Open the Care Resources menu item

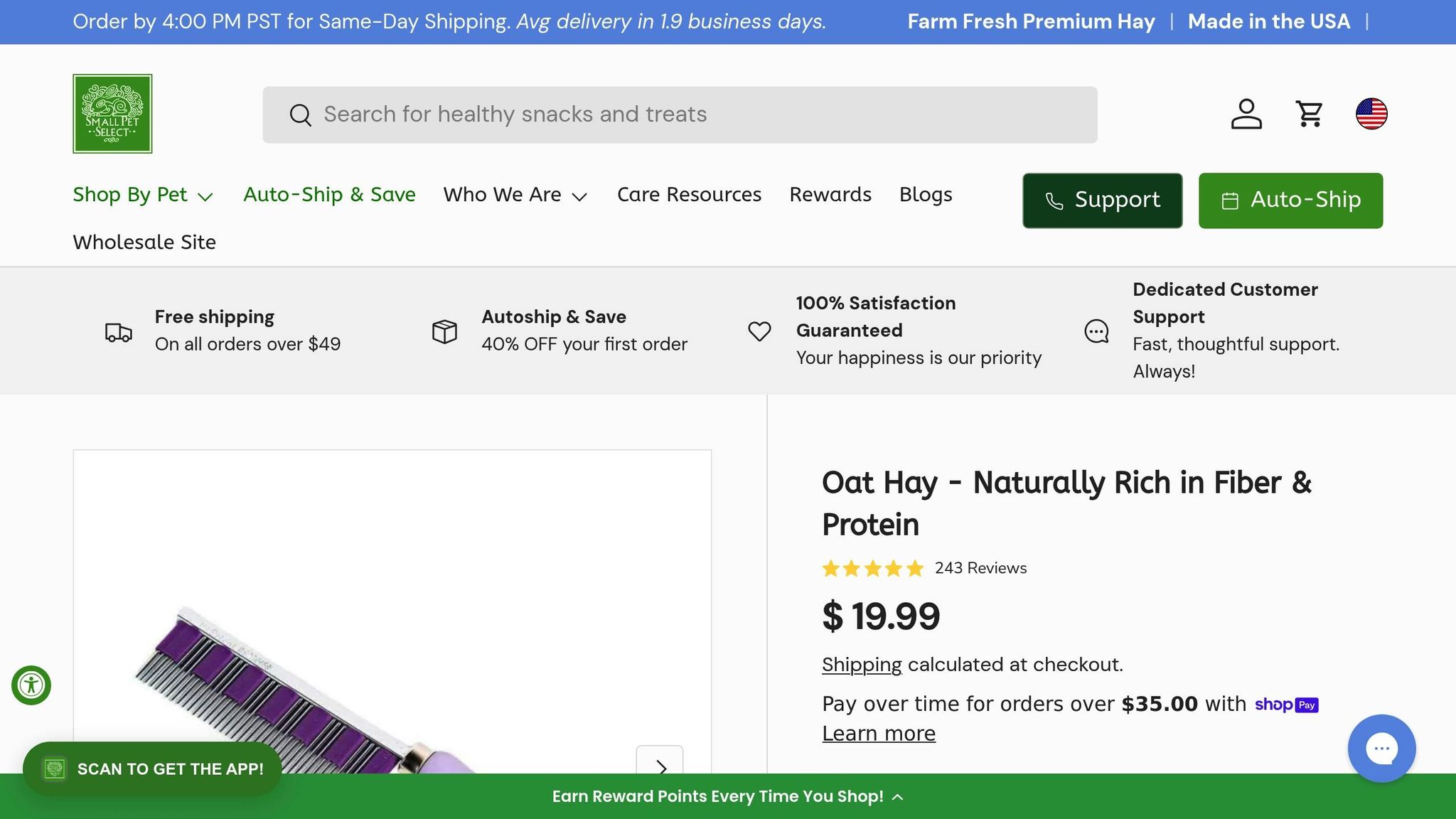pos(689,195)
